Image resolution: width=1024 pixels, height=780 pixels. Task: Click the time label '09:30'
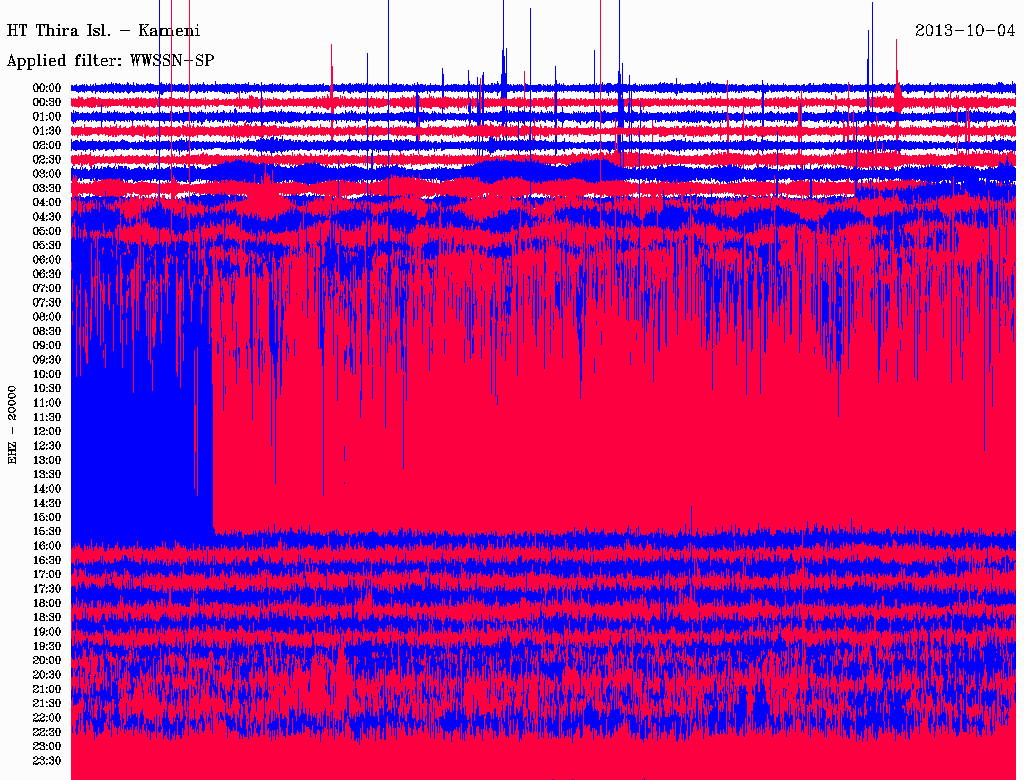(x=47, y=360)
